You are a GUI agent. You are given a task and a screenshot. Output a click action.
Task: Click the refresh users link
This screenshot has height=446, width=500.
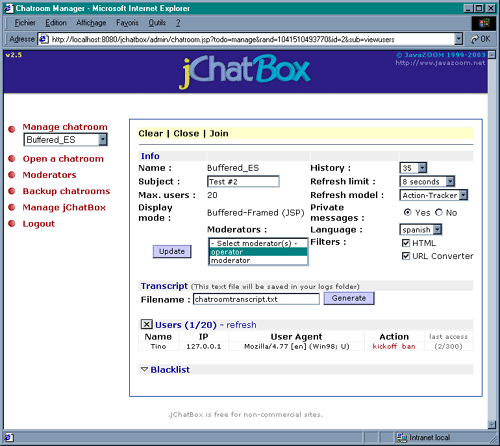click(x=241, y=325)
